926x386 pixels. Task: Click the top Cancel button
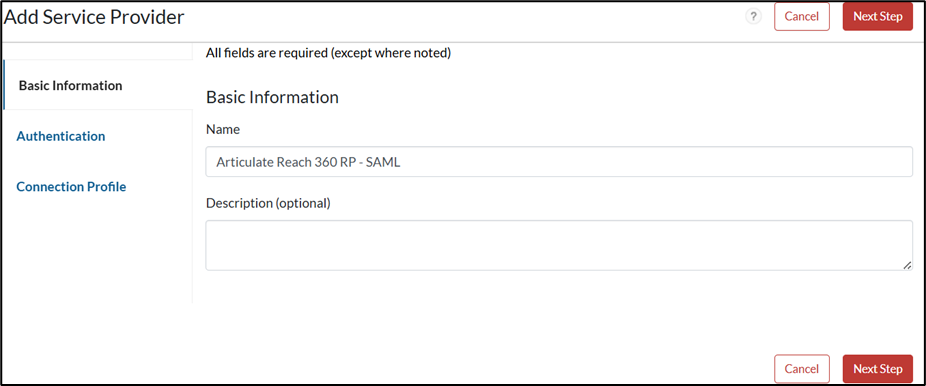pos(801,17)
